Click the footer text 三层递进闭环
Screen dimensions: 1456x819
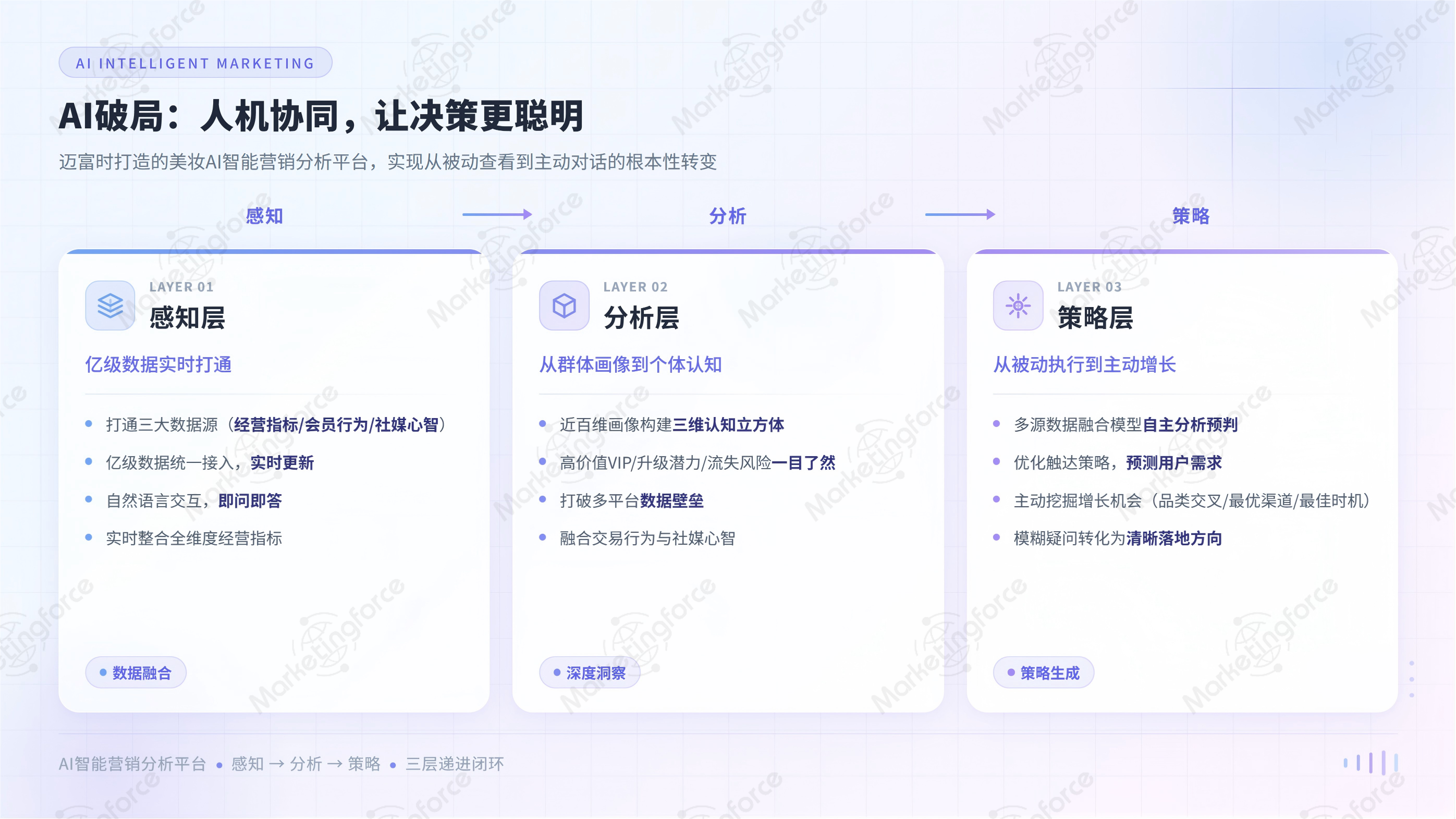coord(455,764)
